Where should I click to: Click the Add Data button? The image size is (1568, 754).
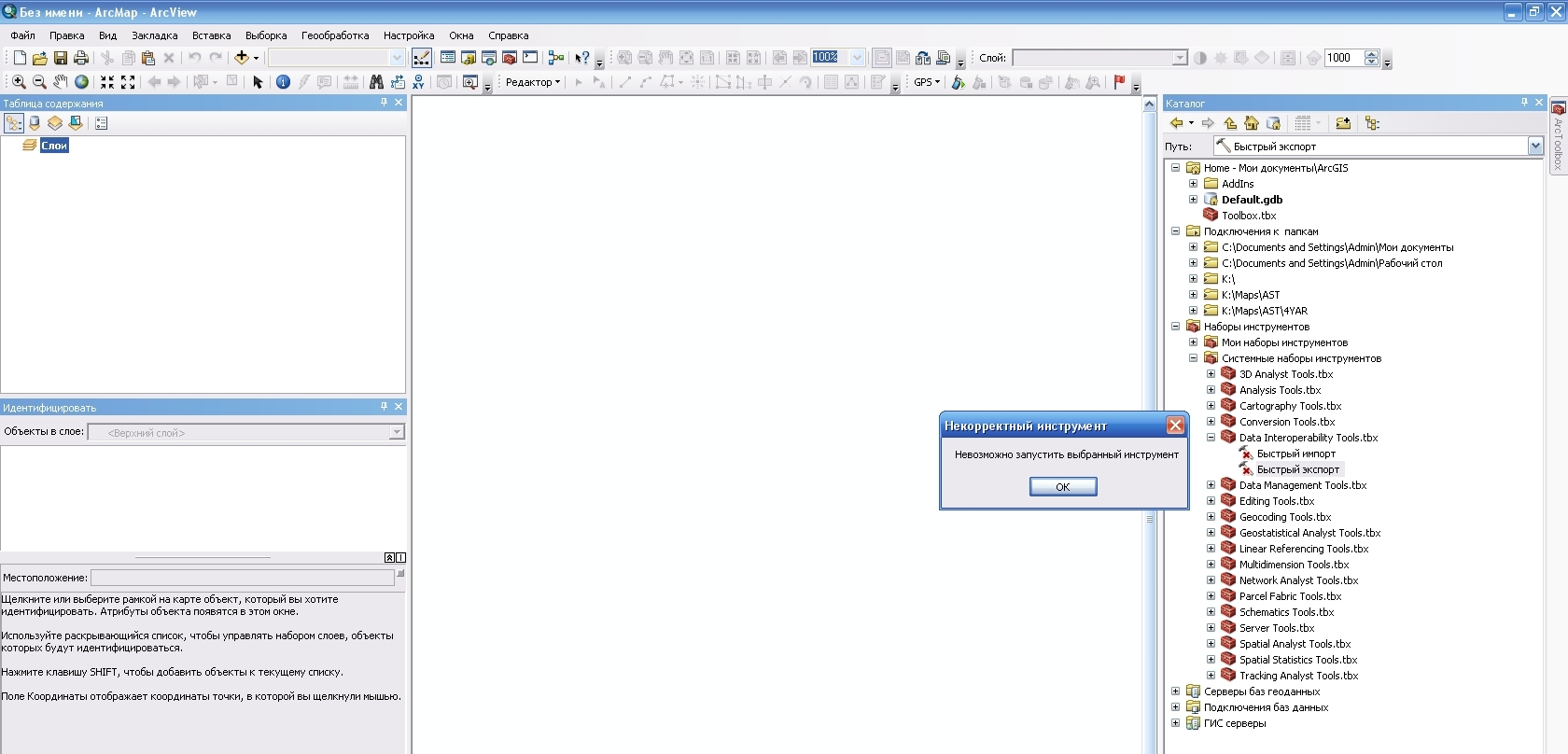tap(242, 58)
